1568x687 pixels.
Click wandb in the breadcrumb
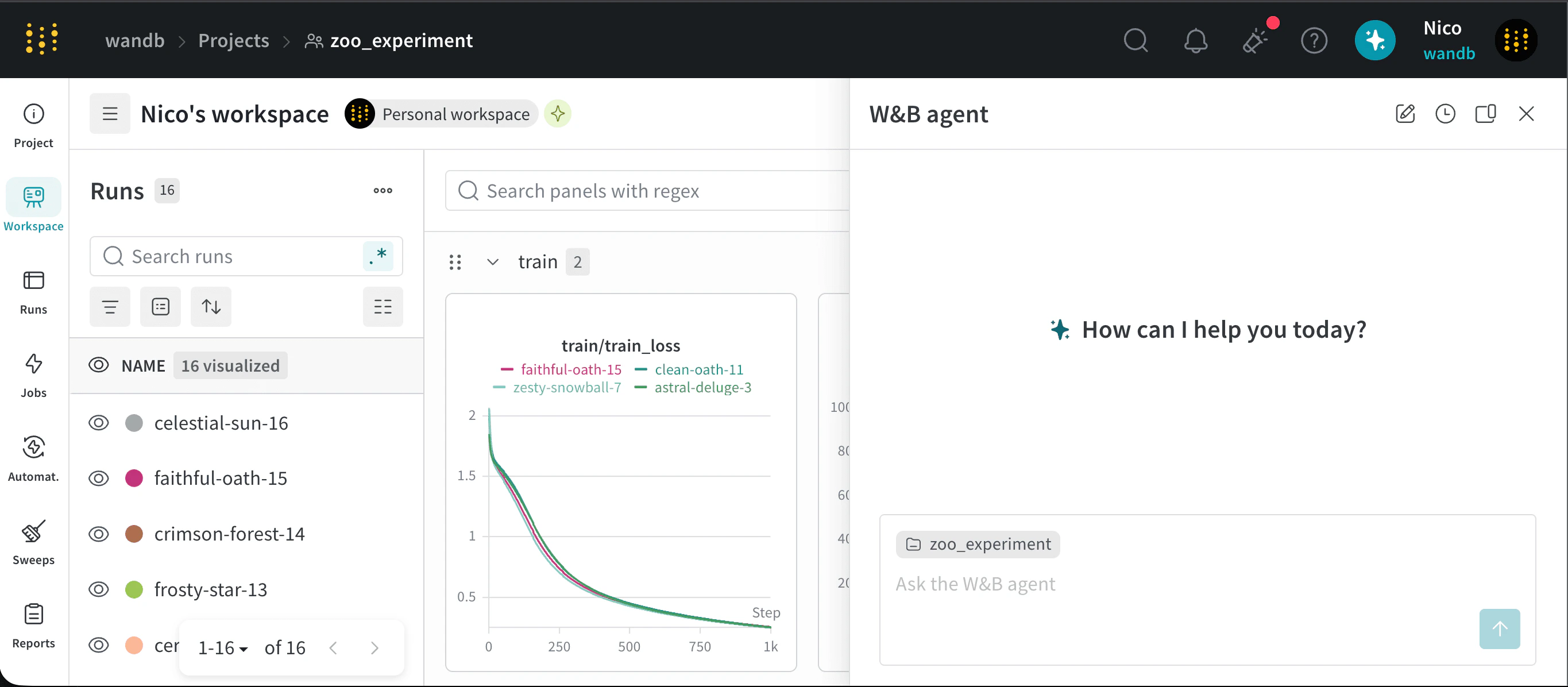pyautogui.click(x=134, y=40)
